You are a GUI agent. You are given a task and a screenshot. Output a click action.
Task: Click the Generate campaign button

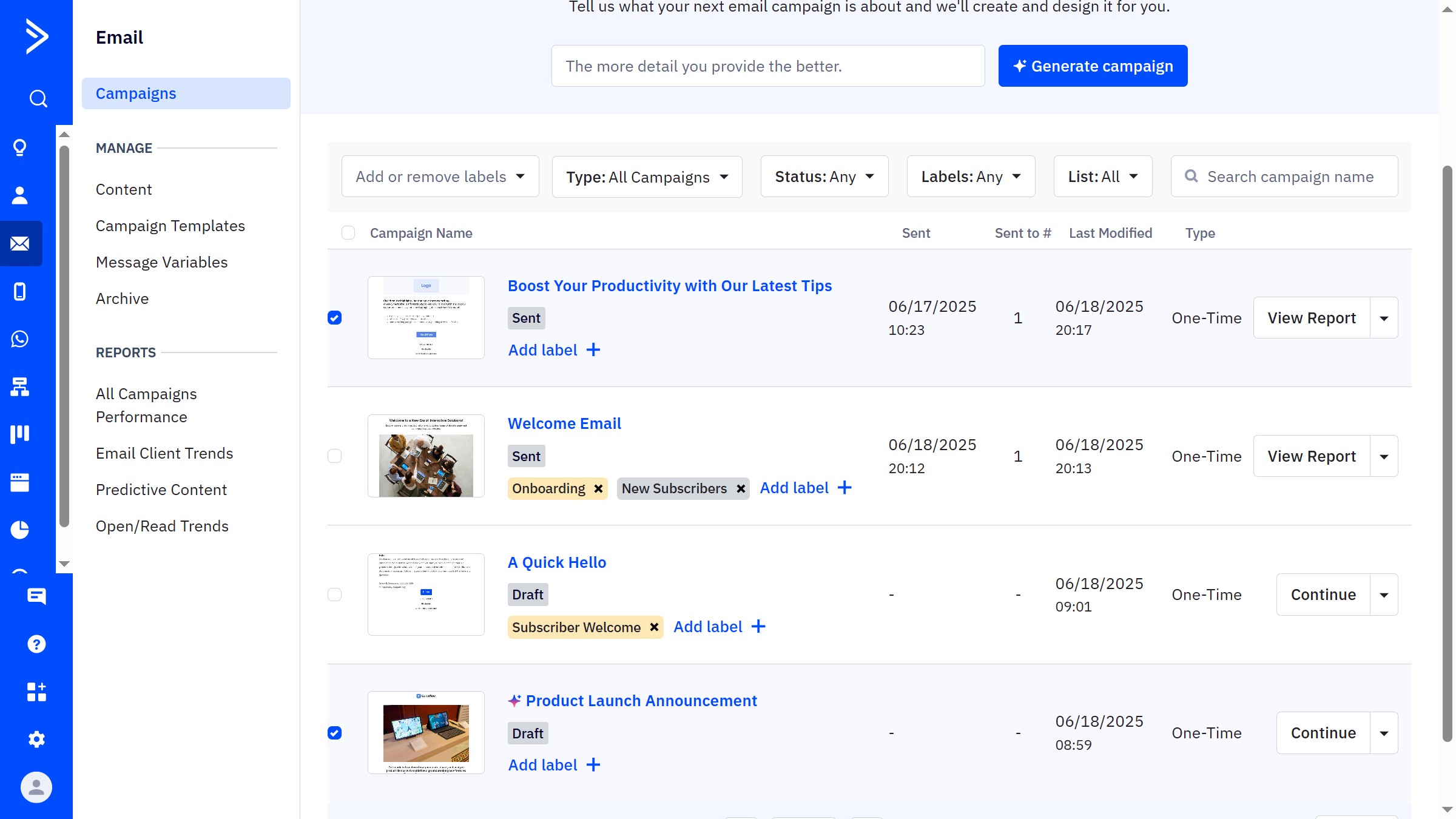click(x=1093, y=66)
